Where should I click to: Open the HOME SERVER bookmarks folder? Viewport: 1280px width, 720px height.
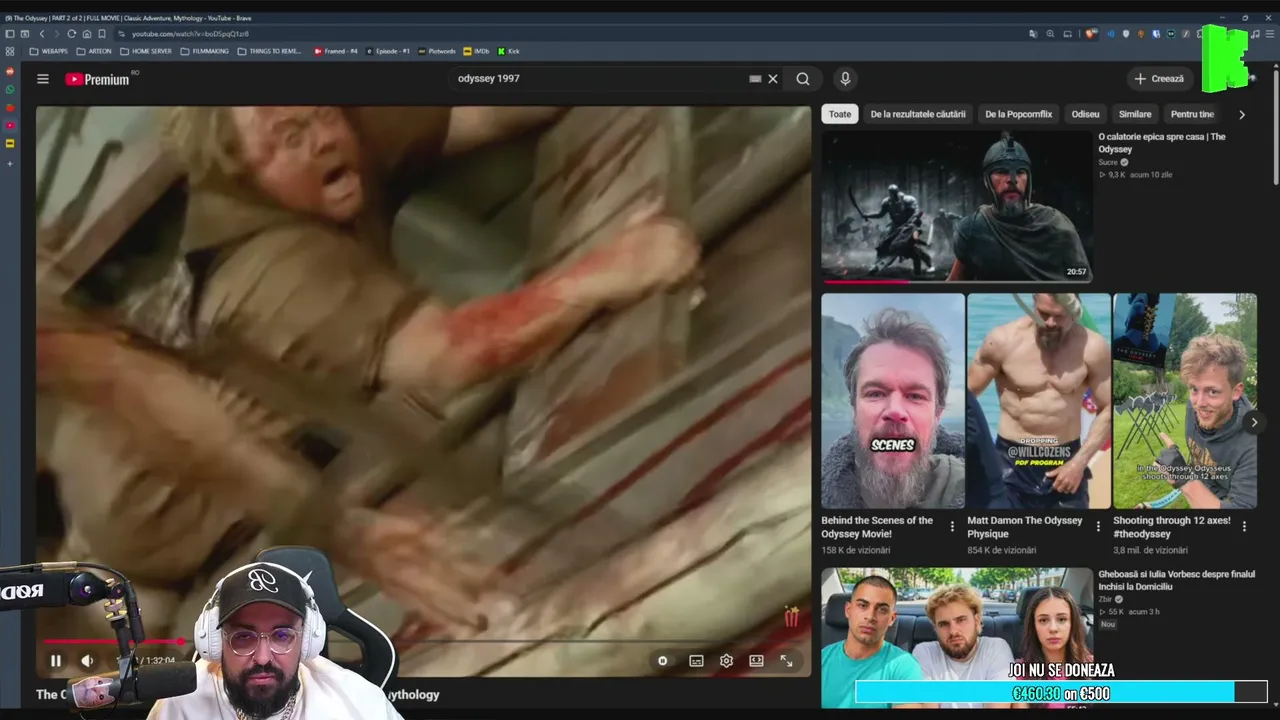point(146,51)
